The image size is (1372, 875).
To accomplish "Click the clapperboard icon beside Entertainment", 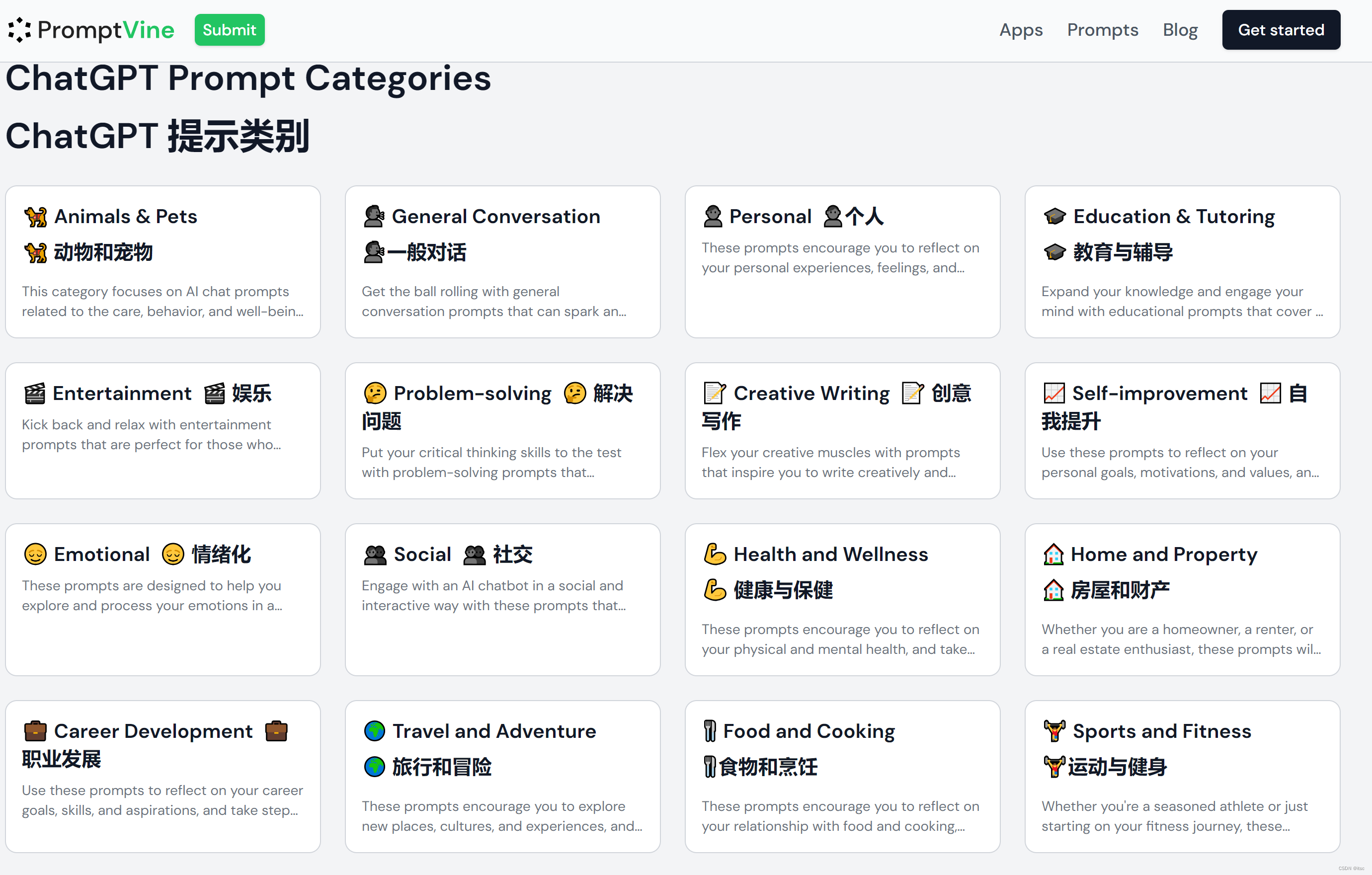I will click(34, 393).
